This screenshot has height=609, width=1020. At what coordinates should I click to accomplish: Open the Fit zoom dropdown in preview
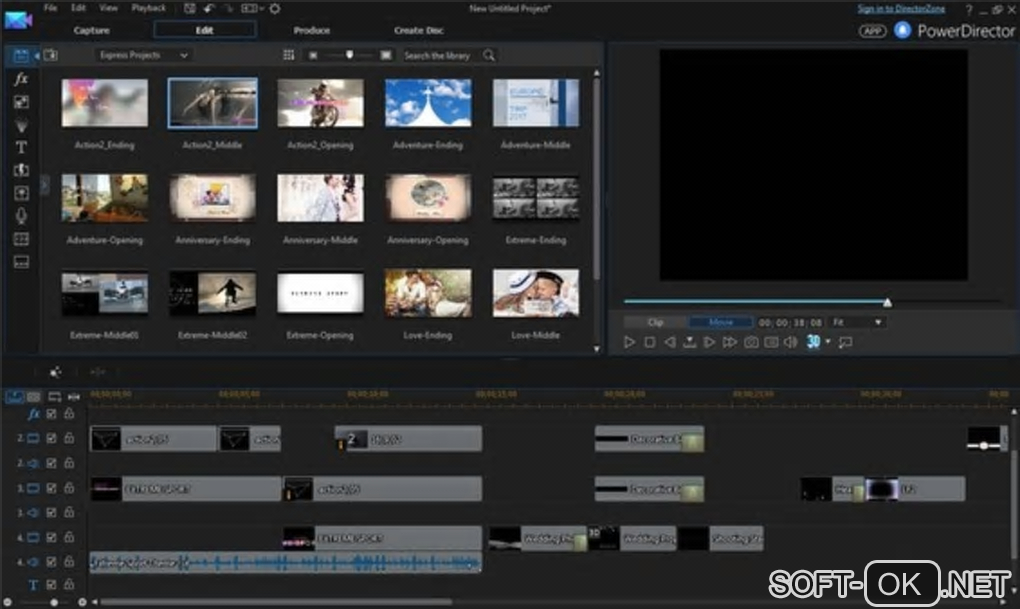point(857,322)
